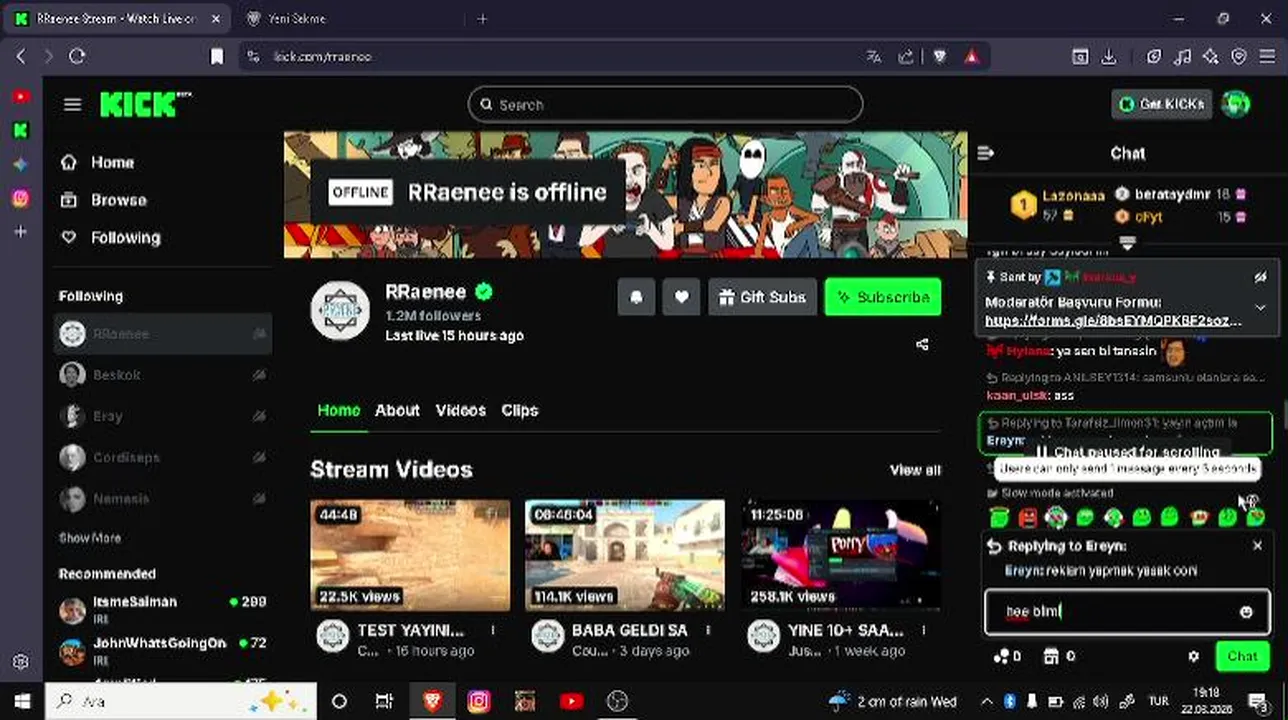Image resolution: width=1288 pixels, height=720 pixels.
Task: Open YouTube in browser sidebar
Action: [20, 97]
